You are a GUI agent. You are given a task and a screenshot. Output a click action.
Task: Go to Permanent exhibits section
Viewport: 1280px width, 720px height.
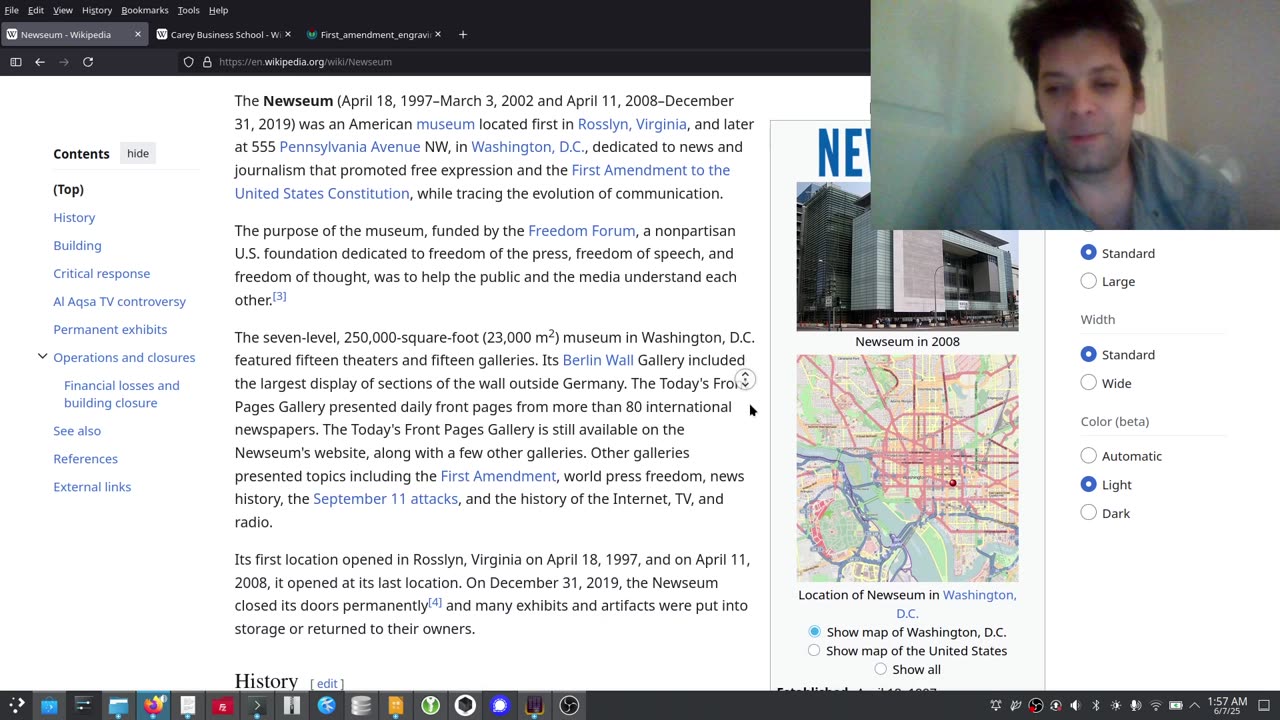click(x=110, y=329)
